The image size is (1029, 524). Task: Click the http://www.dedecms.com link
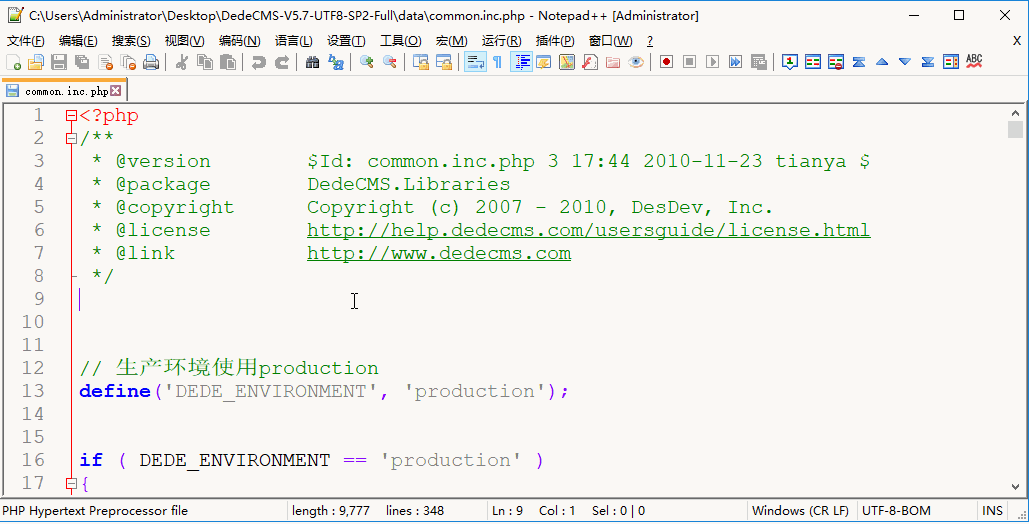[438, 253]
